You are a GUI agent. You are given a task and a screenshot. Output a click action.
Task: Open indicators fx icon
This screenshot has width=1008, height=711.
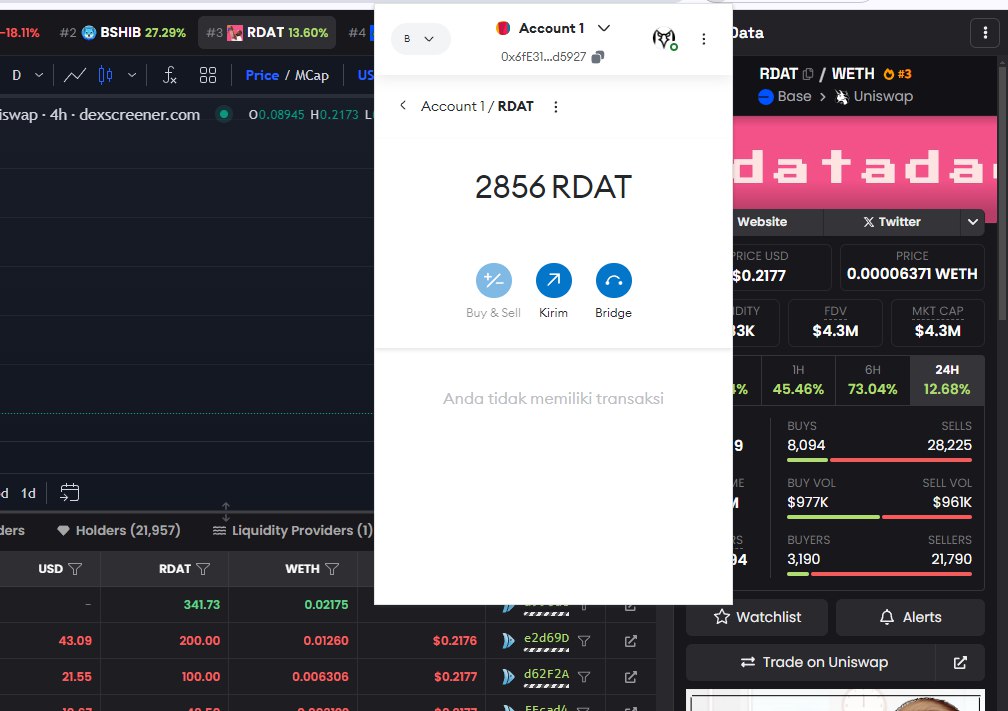(x=170, y=75)
